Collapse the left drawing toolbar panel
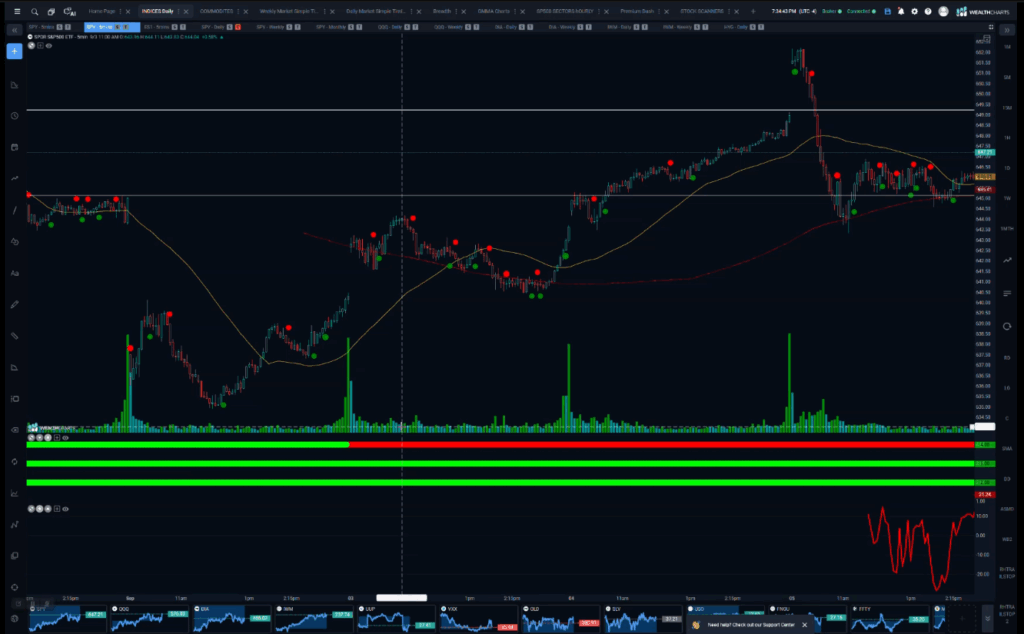This screenshot has width=1024, height=634. (x=15, y=30)
